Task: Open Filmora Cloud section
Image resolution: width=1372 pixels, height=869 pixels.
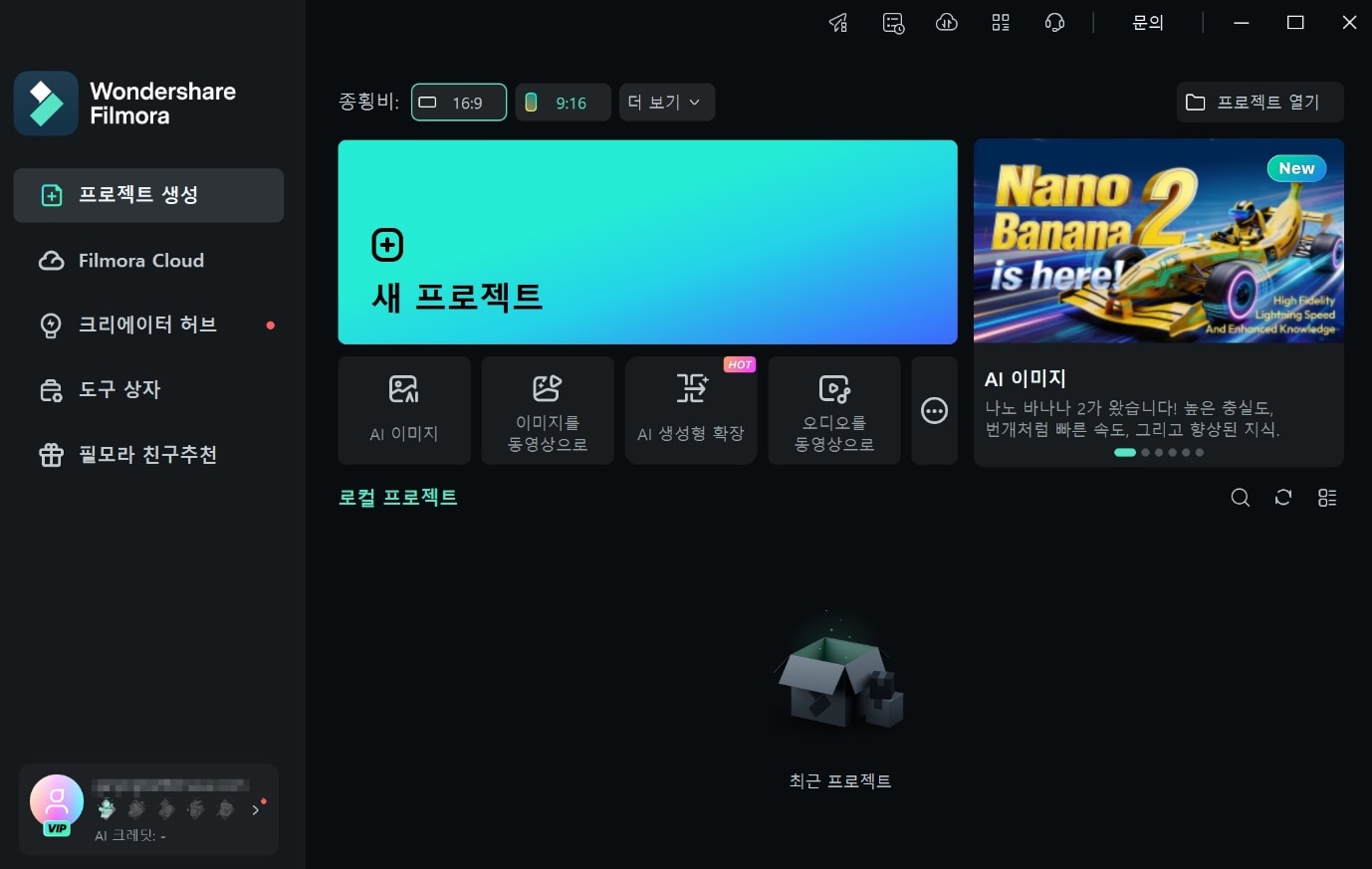Action: pyautogui.click(x=148, y=261)
